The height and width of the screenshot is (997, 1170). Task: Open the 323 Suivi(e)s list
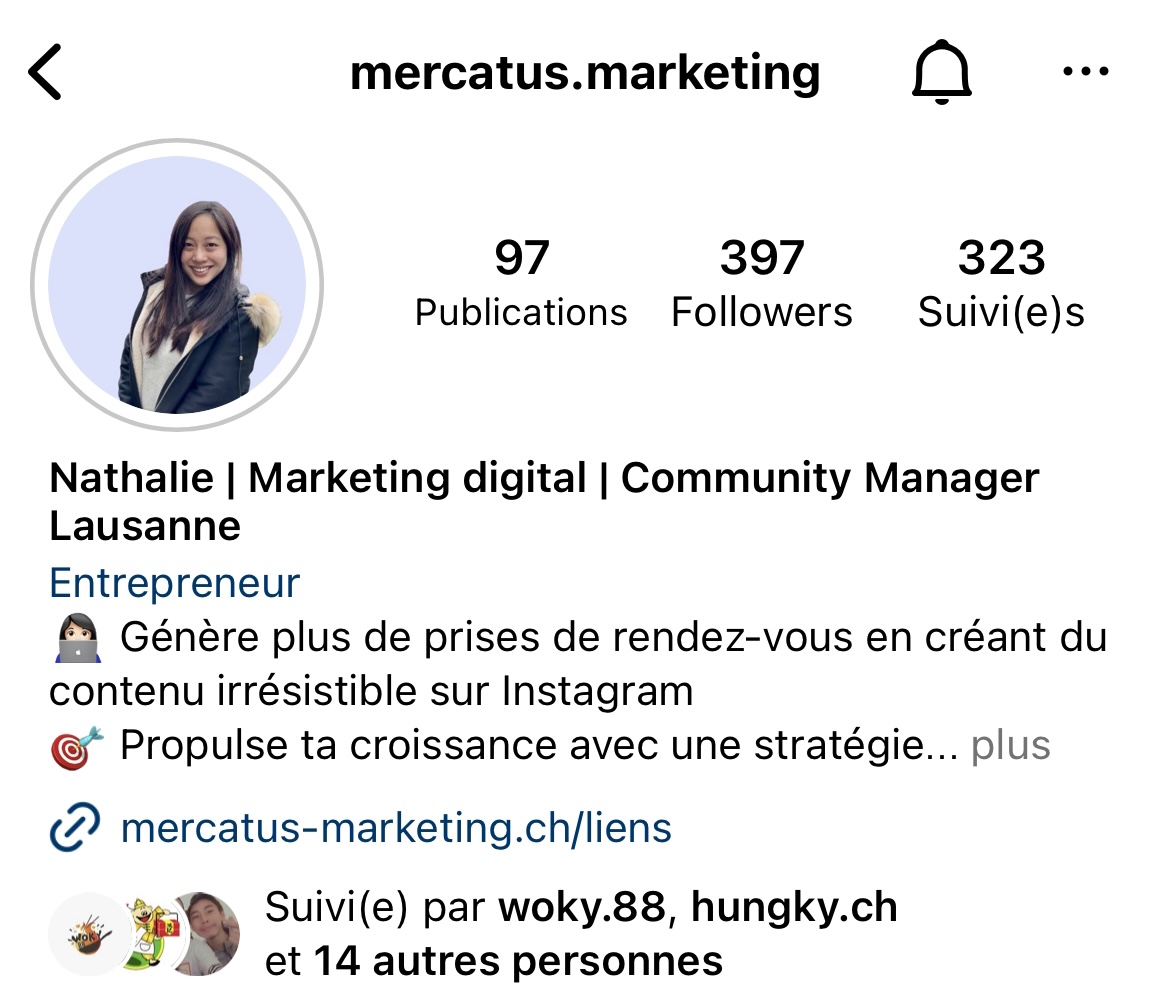point(1001,283)
